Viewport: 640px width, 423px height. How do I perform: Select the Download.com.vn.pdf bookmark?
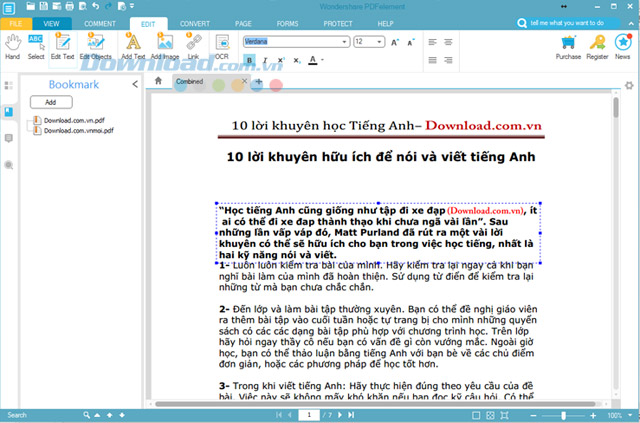74,120
